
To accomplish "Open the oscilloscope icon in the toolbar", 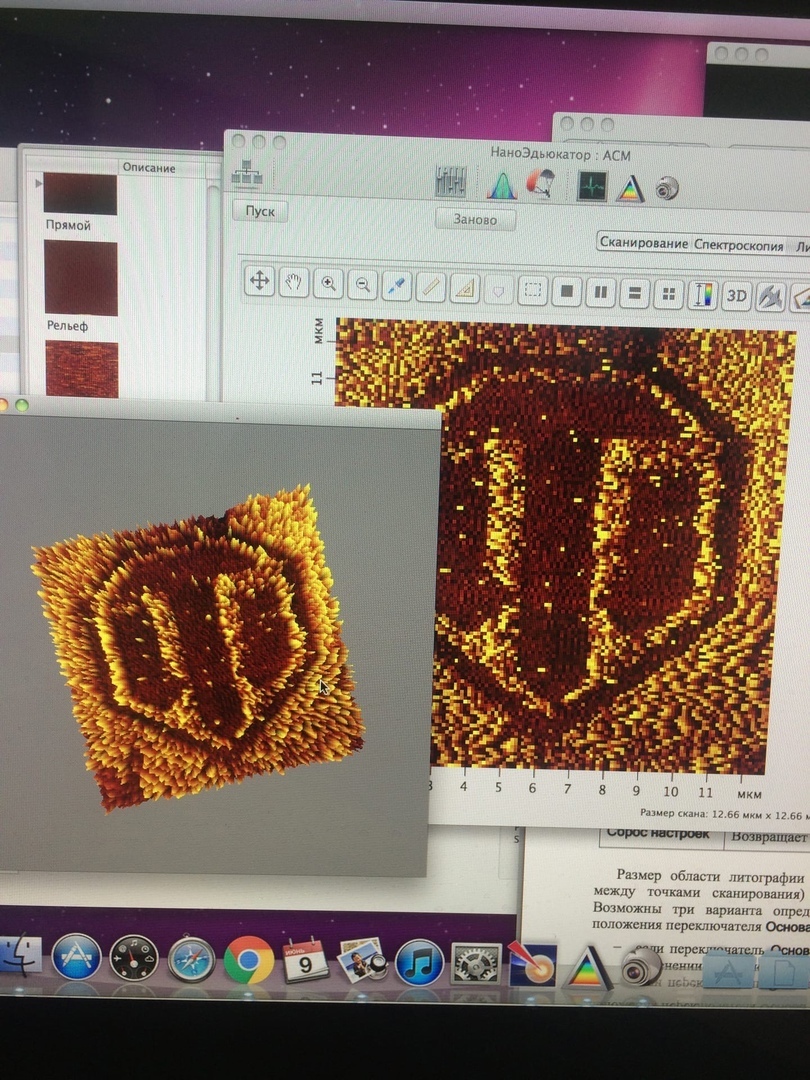I will click(592, 186).
